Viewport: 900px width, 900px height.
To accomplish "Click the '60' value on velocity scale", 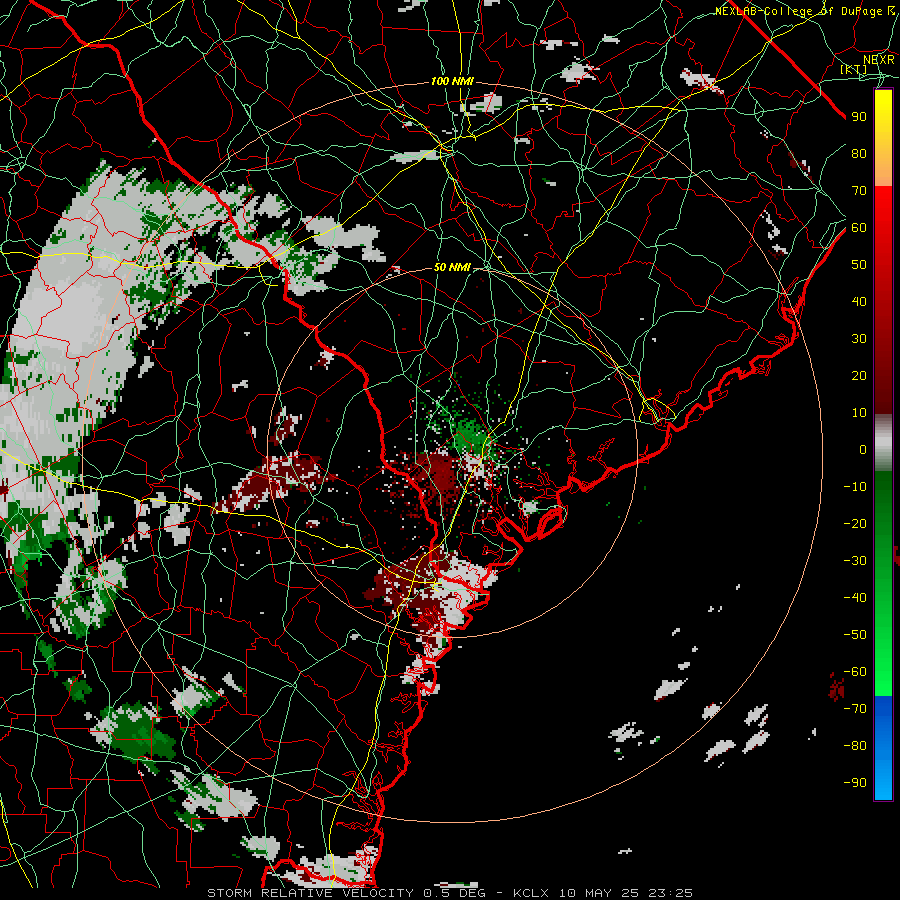I will point(859,228).
